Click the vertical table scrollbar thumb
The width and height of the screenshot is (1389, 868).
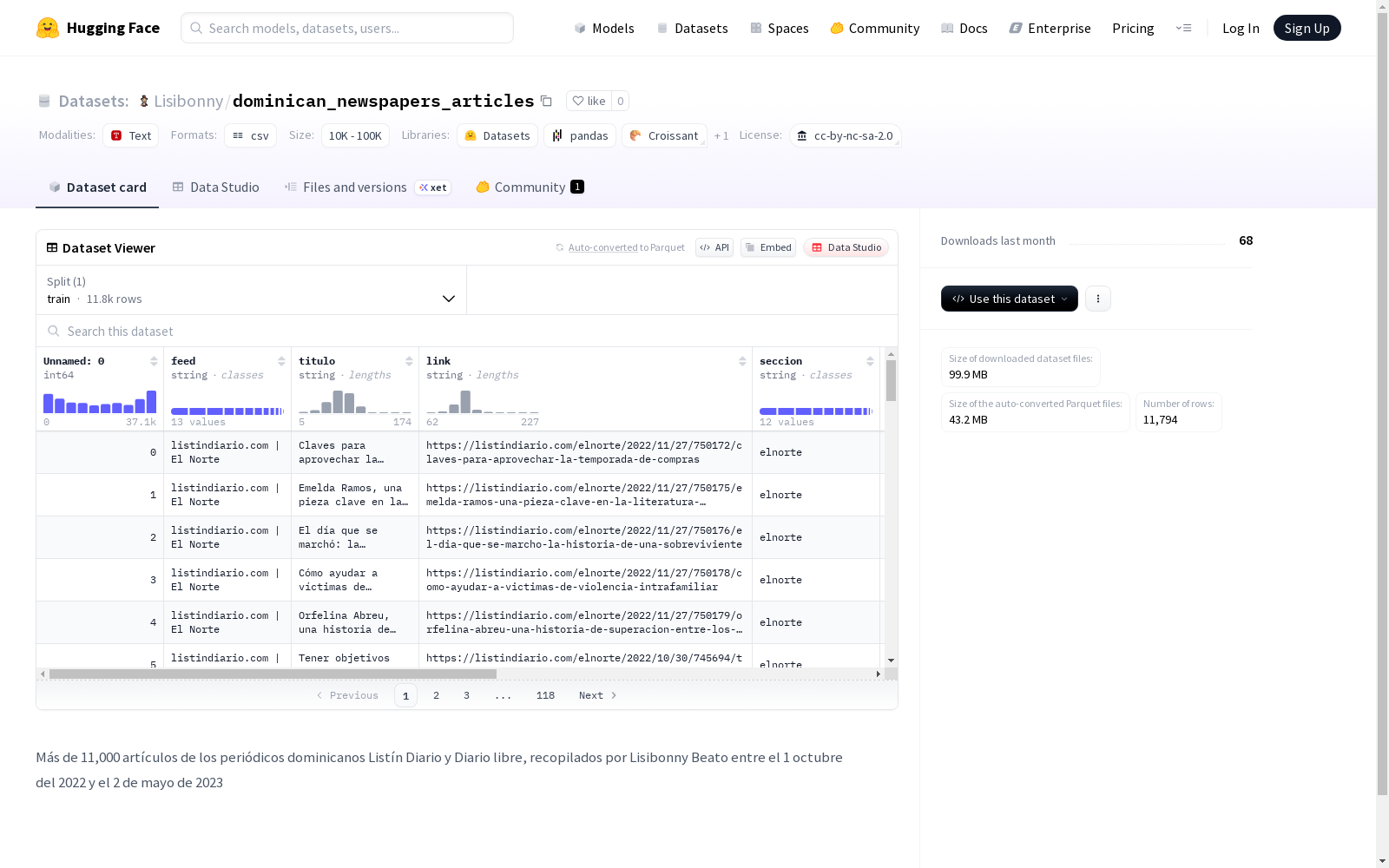click(891, 380)
